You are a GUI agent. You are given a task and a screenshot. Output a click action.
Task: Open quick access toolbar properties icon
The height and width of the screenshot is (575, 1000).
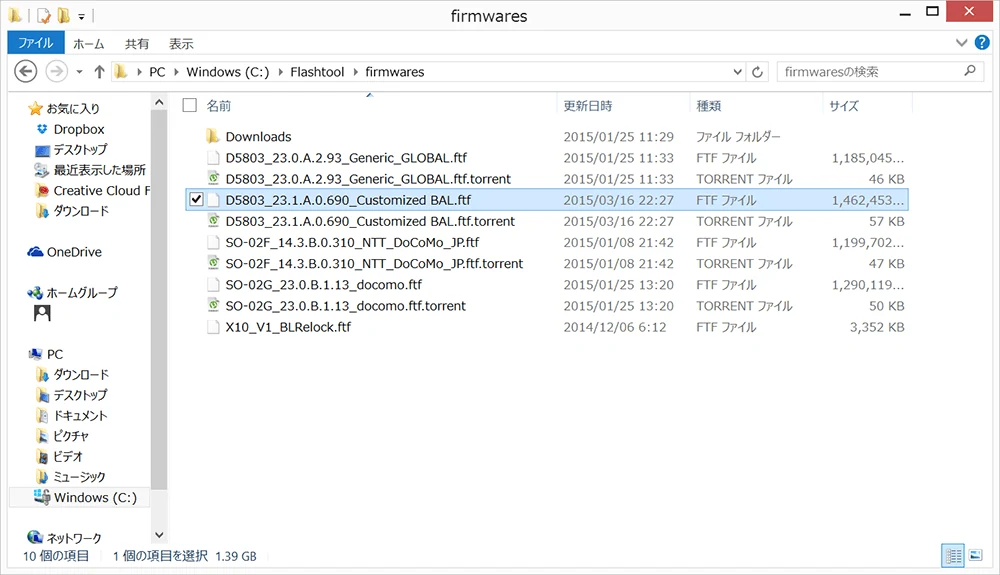pyautogui.click(x=44, y=15)
